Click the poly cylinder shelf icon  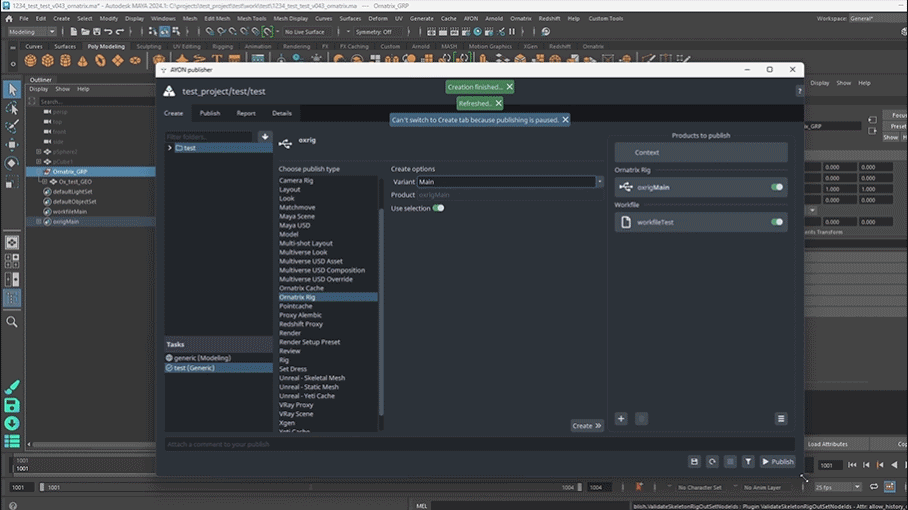(x=65, y=60)
